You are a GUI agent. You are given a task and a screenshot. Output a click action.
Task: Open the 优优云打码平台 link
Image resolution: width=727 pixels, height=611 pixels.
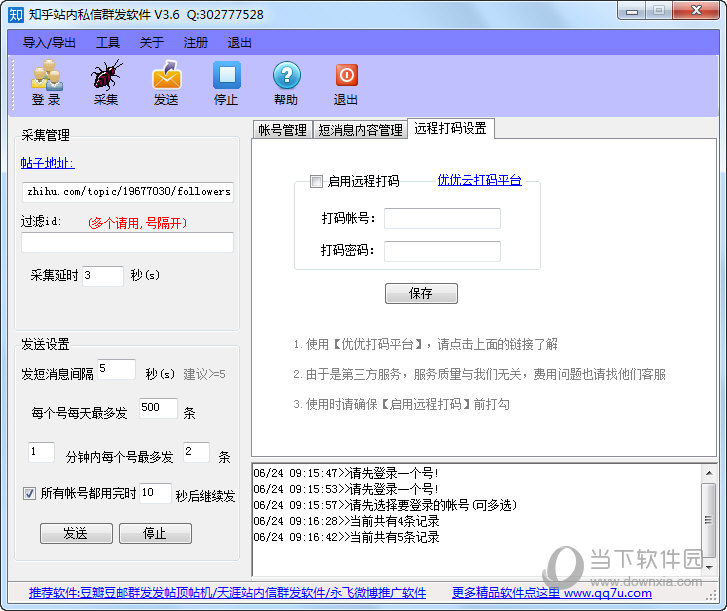coord(479,180)
